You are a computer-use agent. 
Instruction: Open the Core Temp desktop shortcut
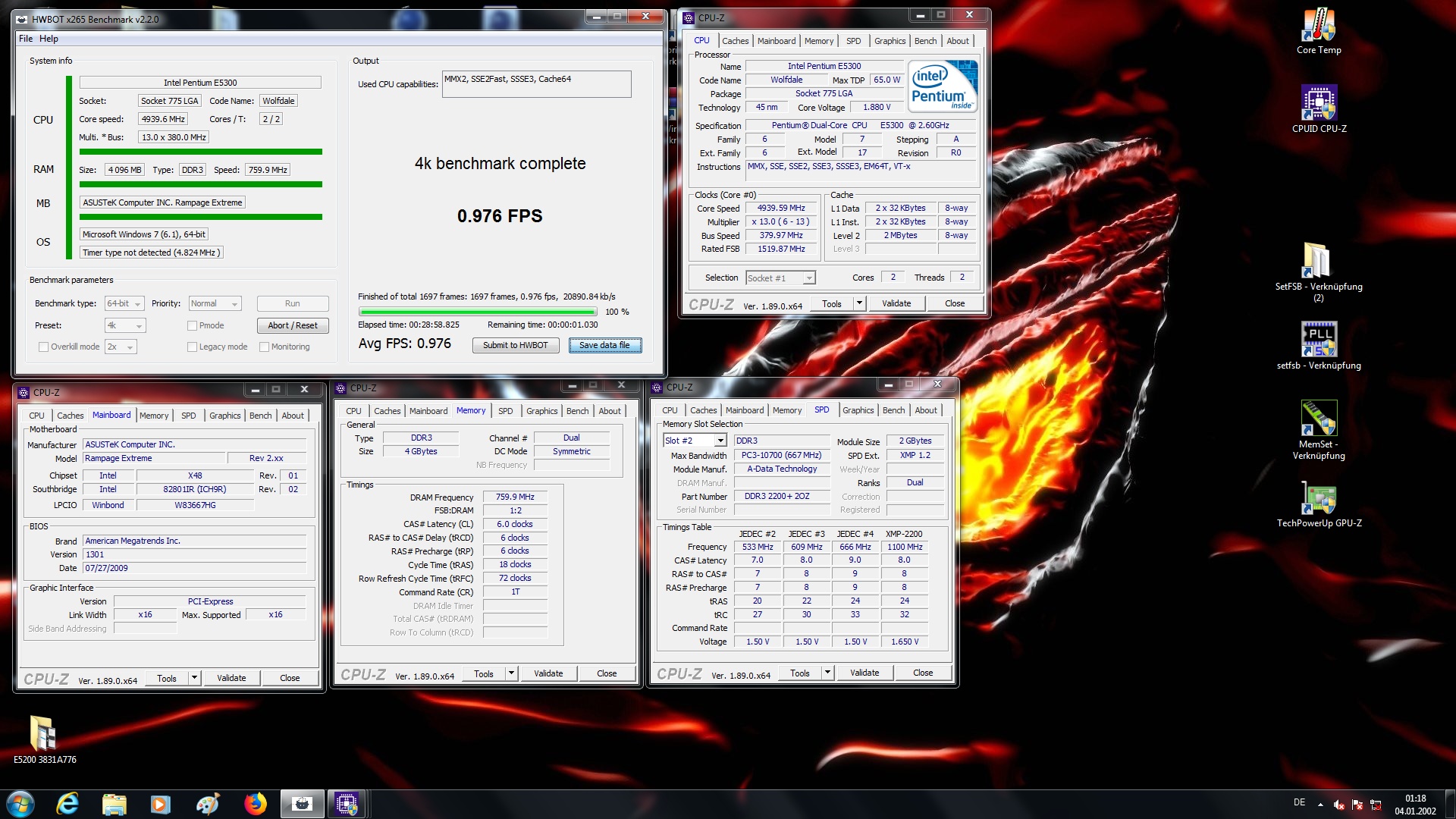coord(1319,30)
